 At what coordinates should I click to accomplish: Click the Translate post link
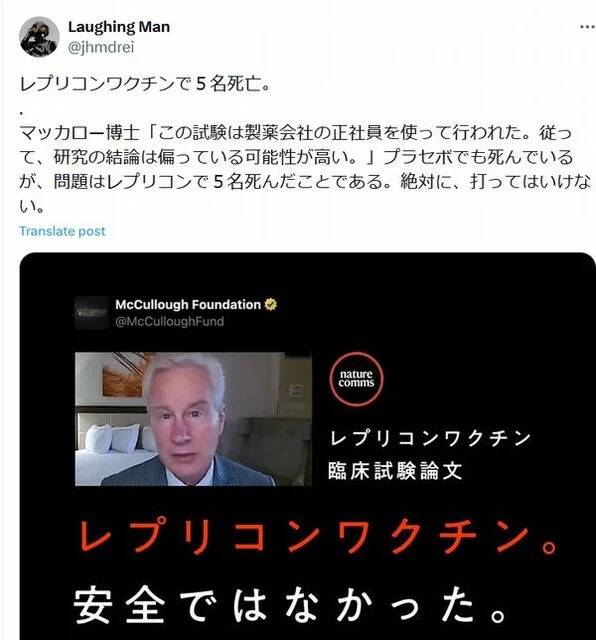[62, 231]
